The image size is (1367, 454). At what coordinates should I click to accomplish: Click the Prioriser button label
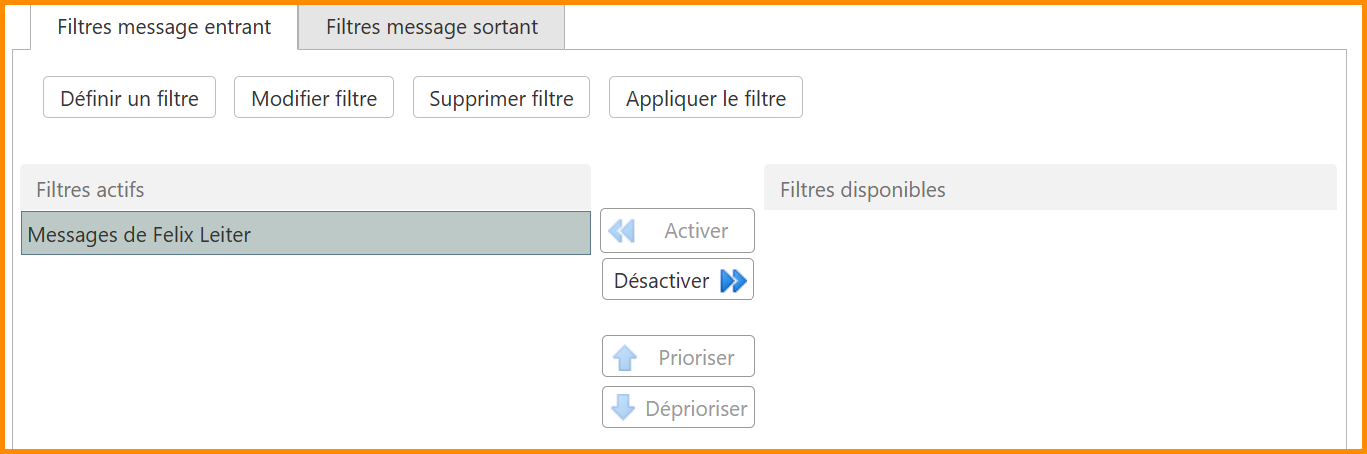(696, 358)
